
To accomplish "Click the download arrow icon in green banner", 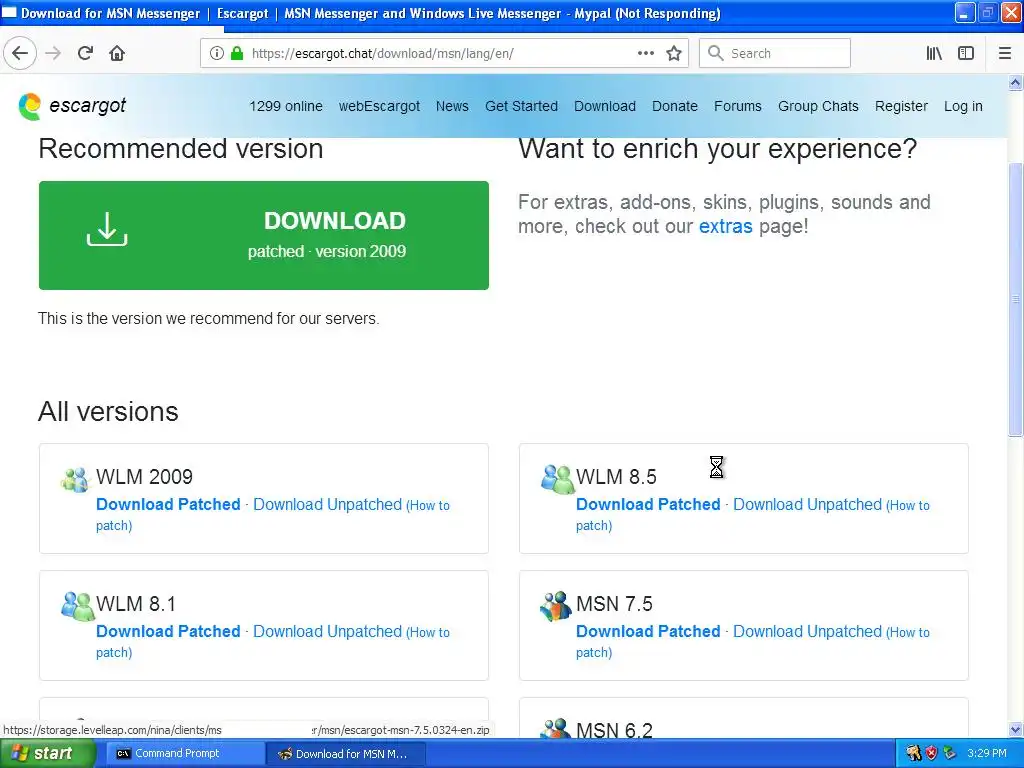I will (107, 229).
